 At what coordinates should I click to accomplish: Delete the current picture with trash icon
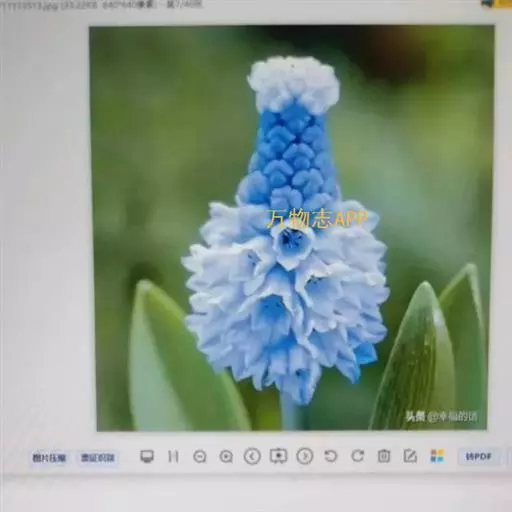tap(384, 456)
